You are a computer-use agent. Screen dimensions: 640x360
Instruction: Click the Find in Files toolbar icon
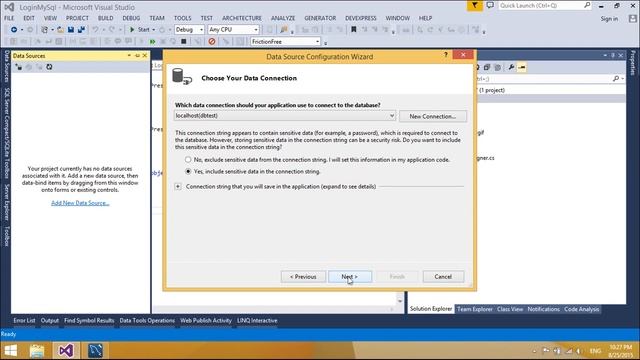[284, 30]
